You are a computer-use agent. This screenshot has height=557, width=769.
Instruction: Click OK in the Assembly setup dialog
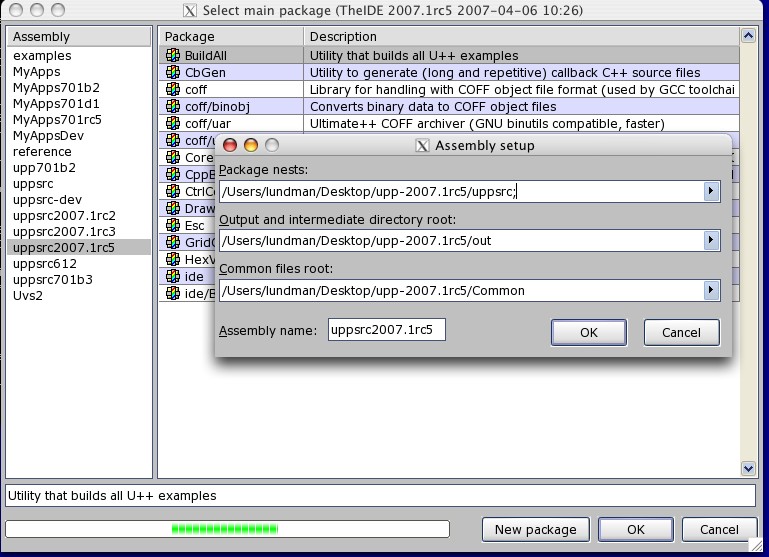588,332
